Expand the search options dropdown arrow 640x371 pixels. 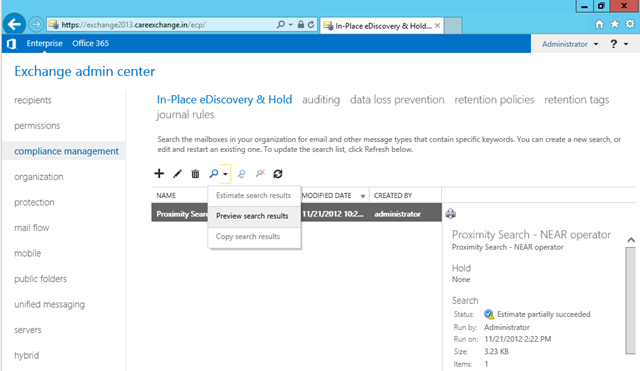coord(225,174)
